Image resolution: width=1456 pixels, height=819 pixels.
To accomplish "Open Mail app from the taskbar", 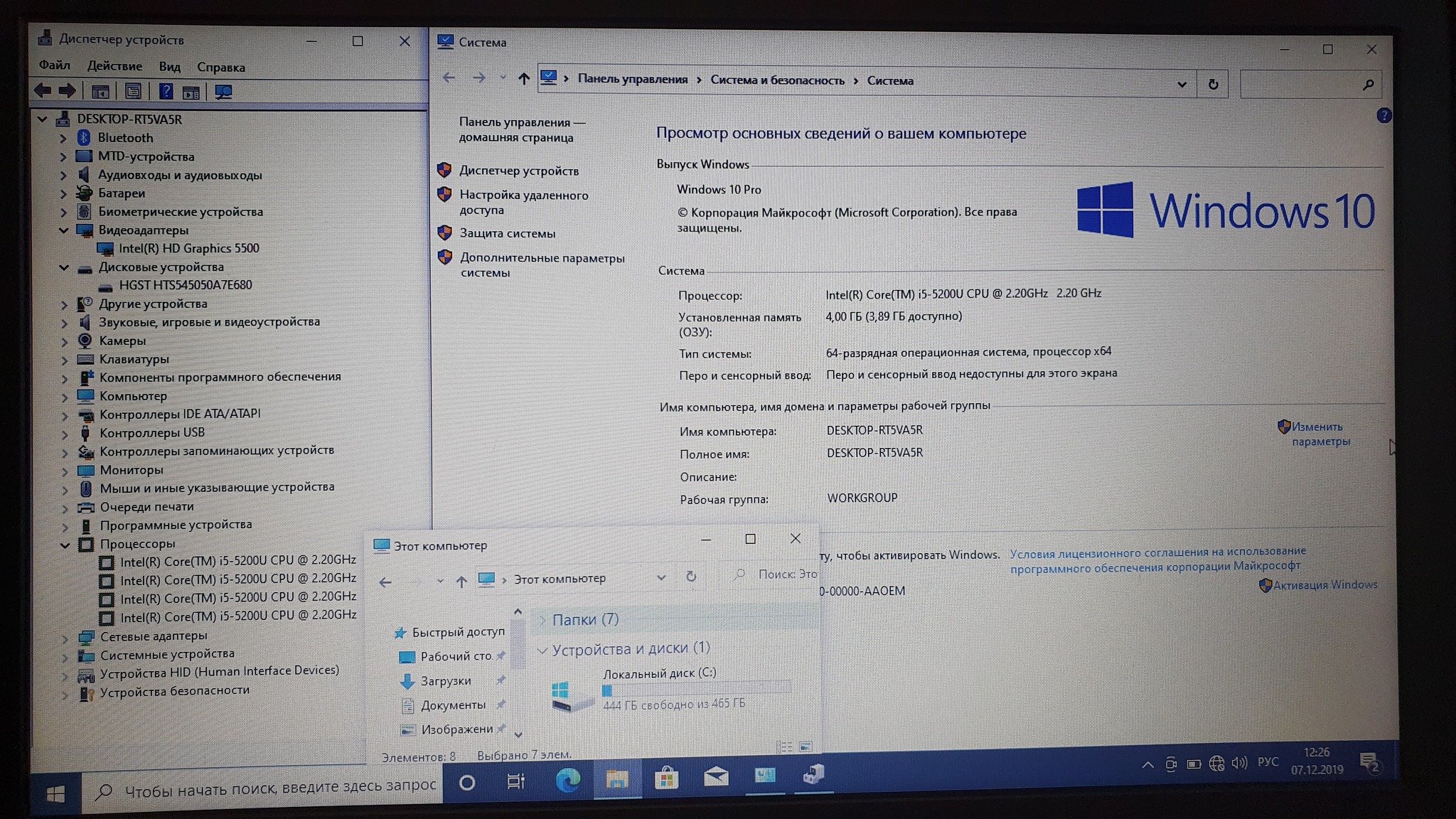I will coord(715,777).
